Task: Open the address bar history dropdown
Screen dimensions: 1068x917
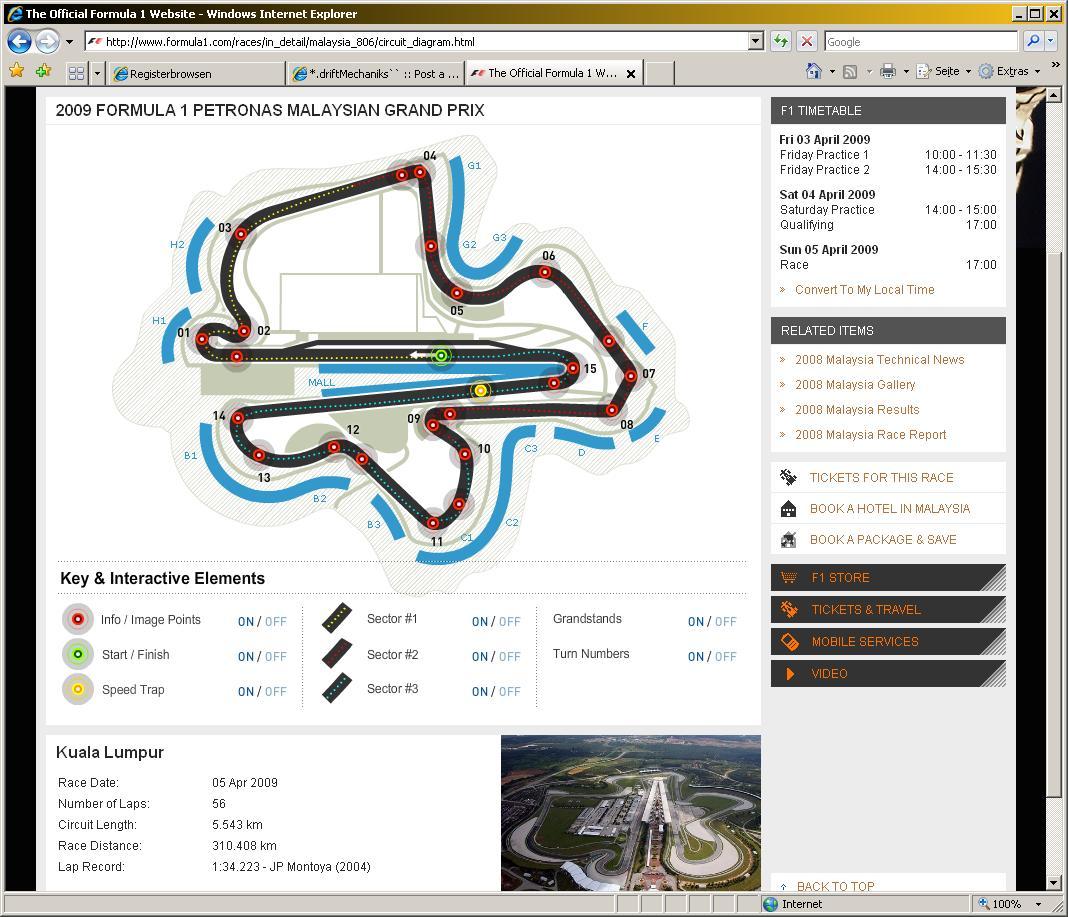Action: pos(755,42)
